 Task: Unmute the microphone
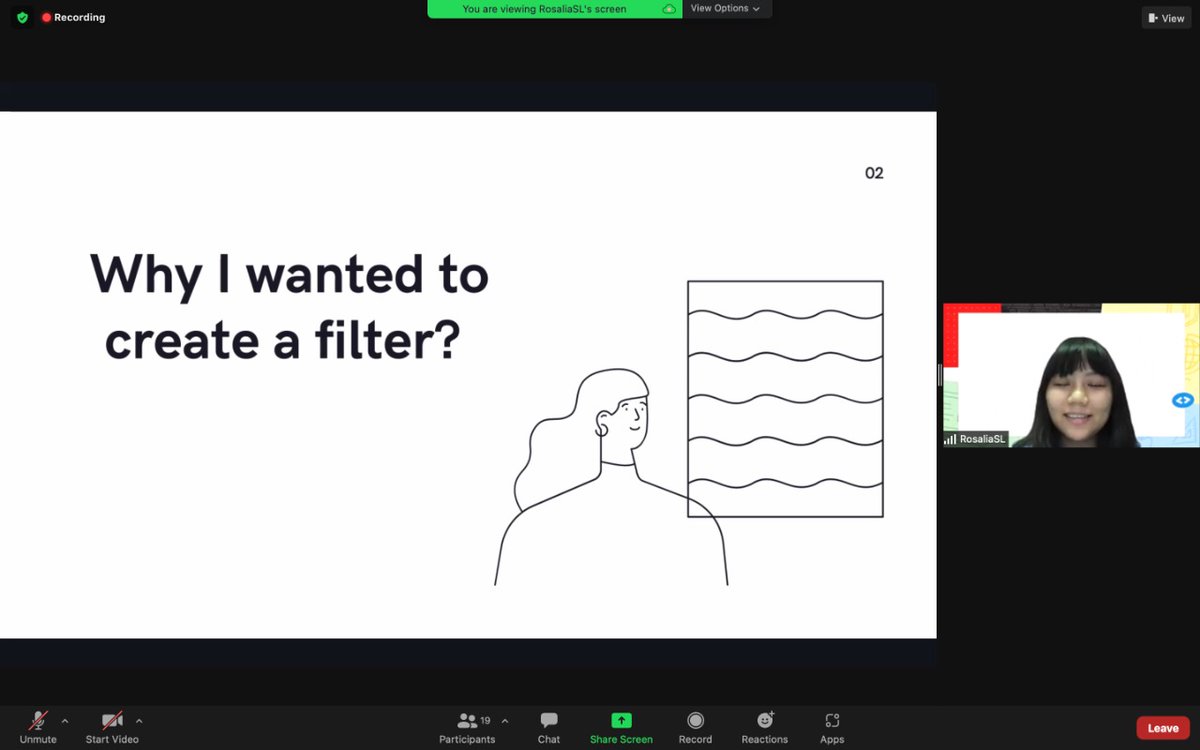pyautogui.click(x=38, y=727)
